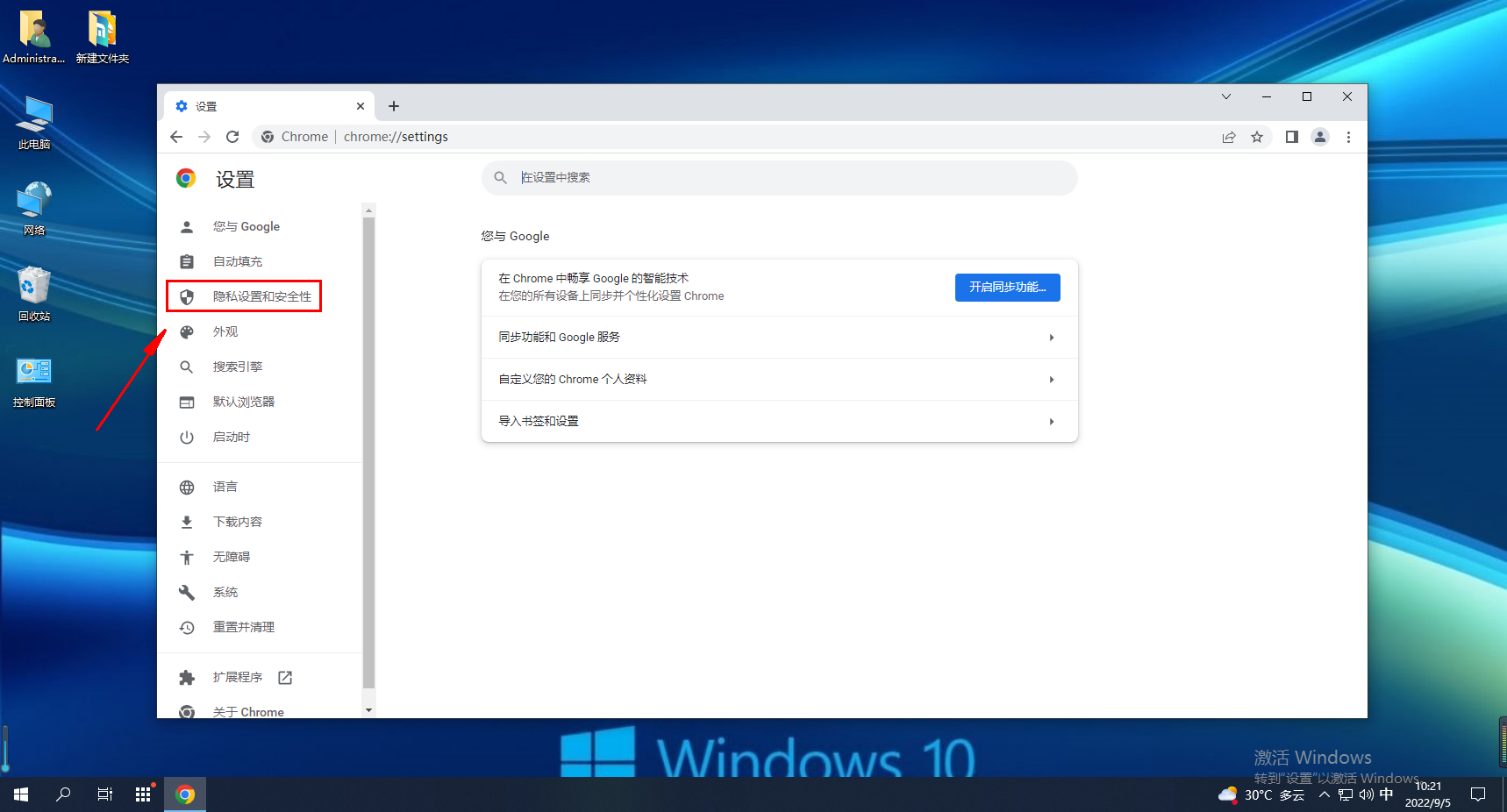Reload the settings page
This screenshot has height=812, width=1507.
232,137
